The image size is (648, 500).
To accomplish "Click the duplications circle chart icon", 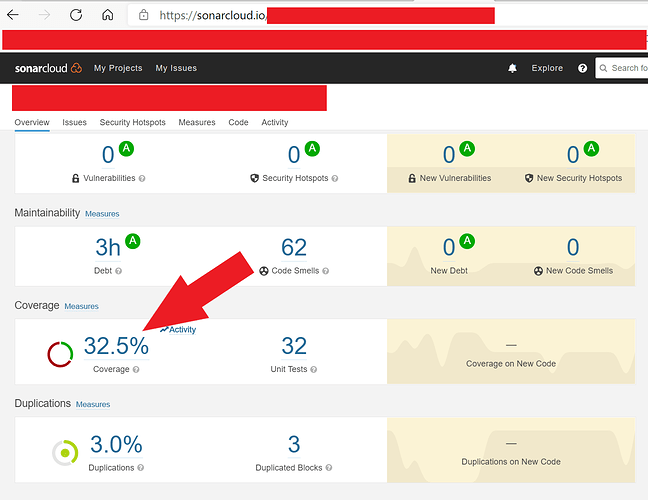I will 65,453.
